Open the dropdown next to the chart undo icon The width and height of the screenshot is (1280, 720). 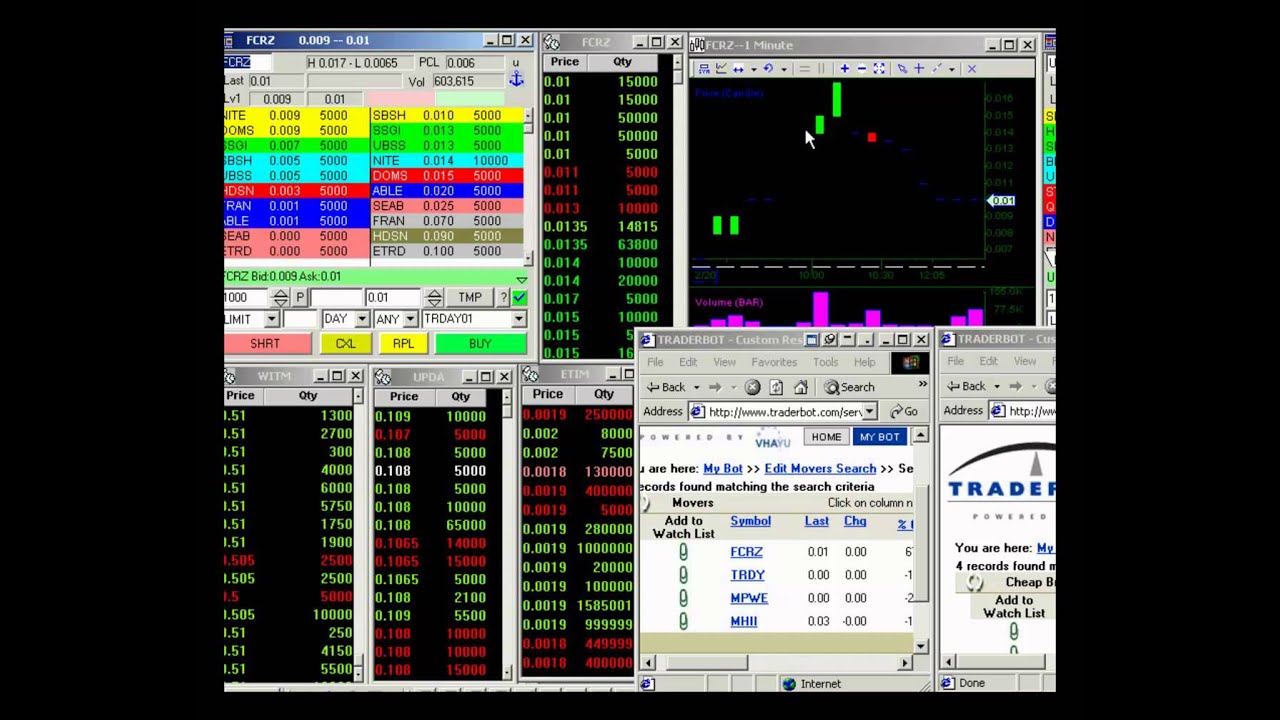784,69
